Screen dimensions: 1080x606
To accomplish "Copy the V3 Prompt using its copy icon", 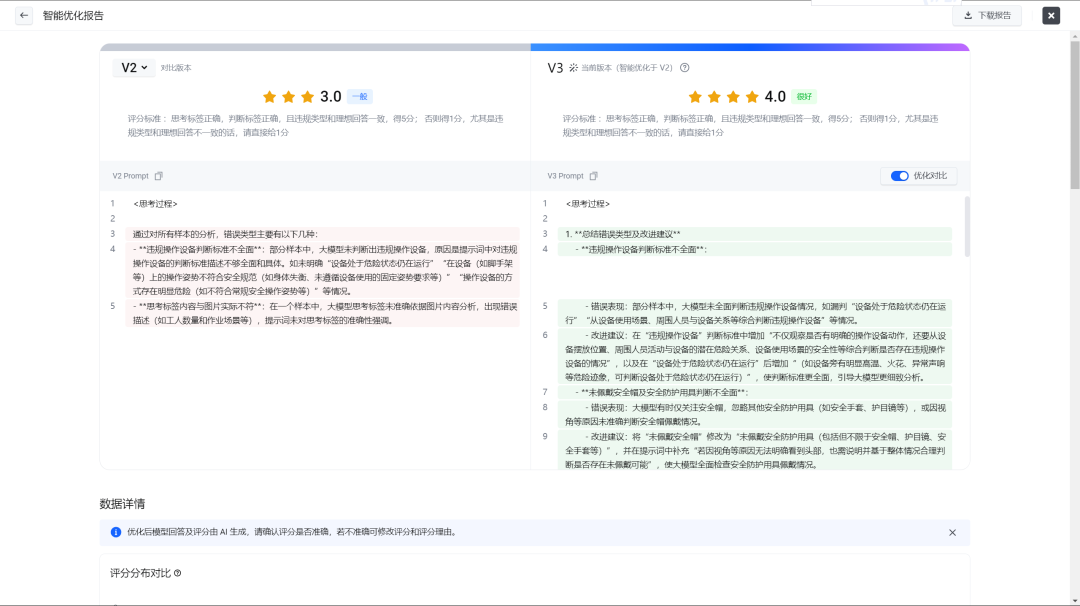I will (593, 176).
